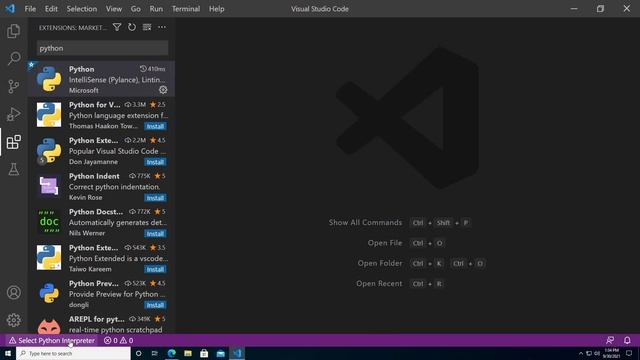Filter extensions with the funnel icon

pyautogui.click(x=117, y=27)
